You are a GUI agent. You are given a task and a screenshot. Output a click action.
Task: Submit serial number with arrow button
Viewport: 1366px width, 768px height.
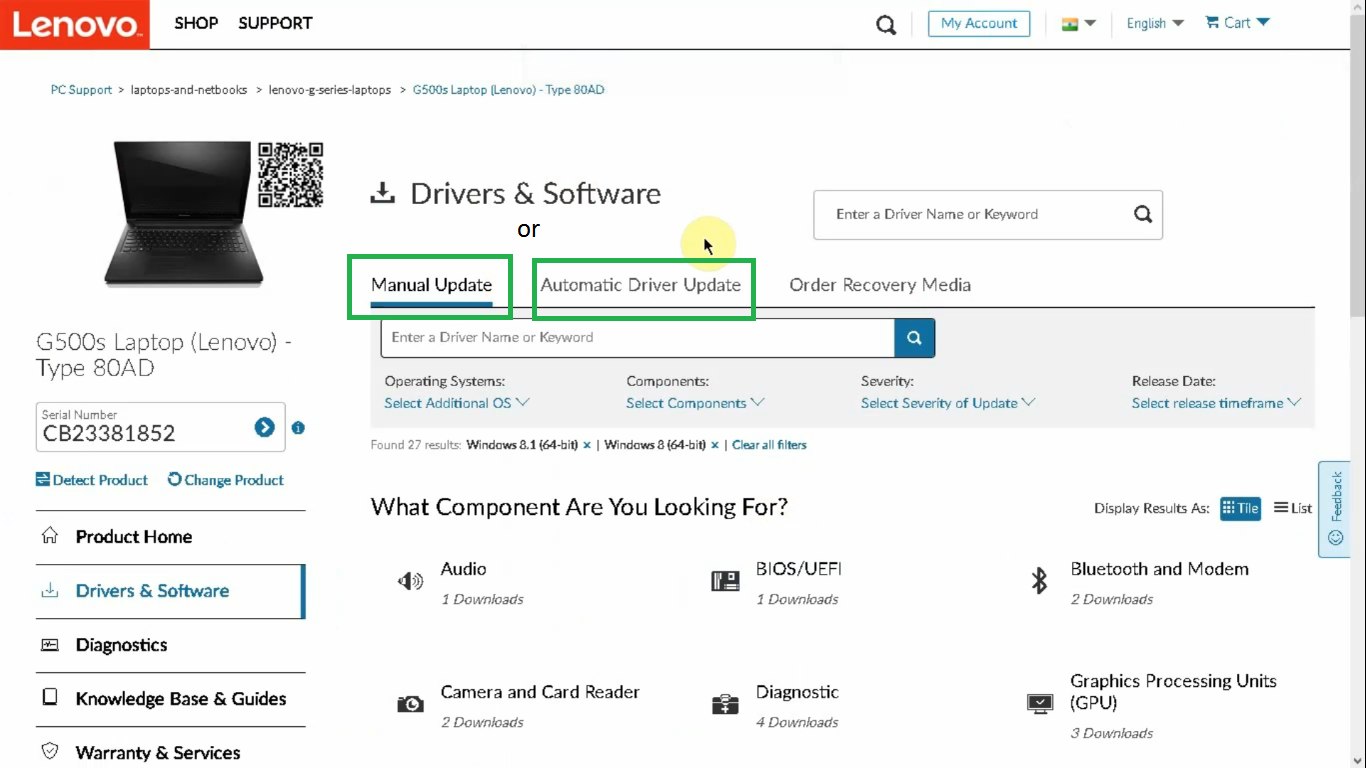264,428
